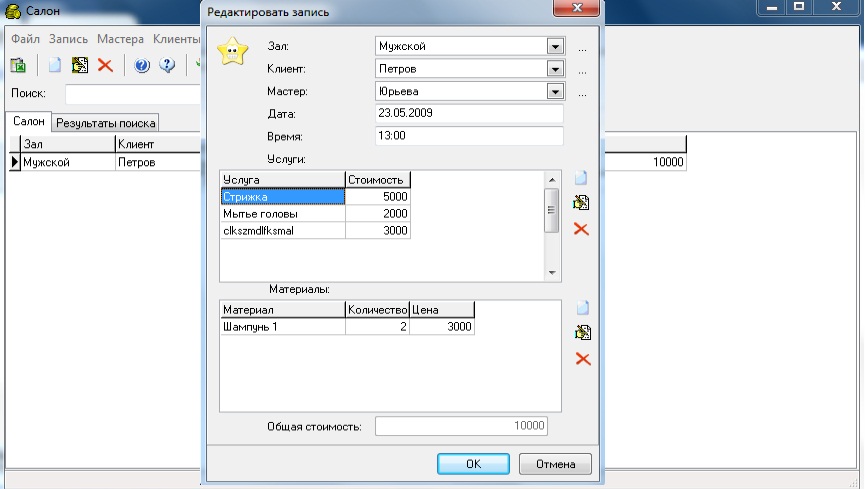865x489 pixels.
Task: Close the Редактировать запись dialog
Action: (x=576, y=8)
